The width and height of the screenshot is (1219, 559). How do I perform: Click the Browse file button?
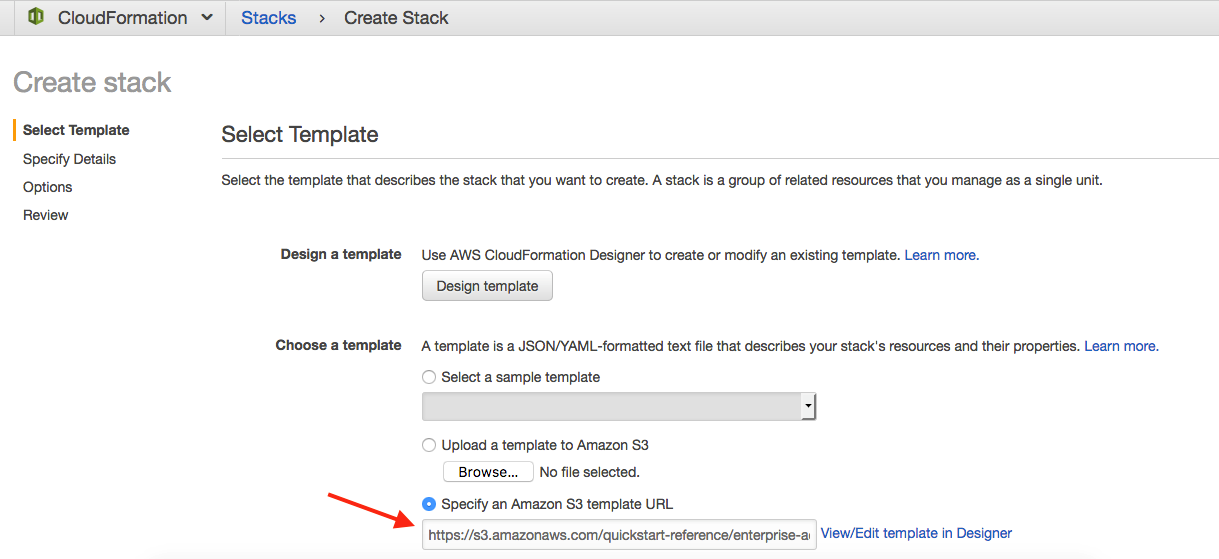click(488, 472)
